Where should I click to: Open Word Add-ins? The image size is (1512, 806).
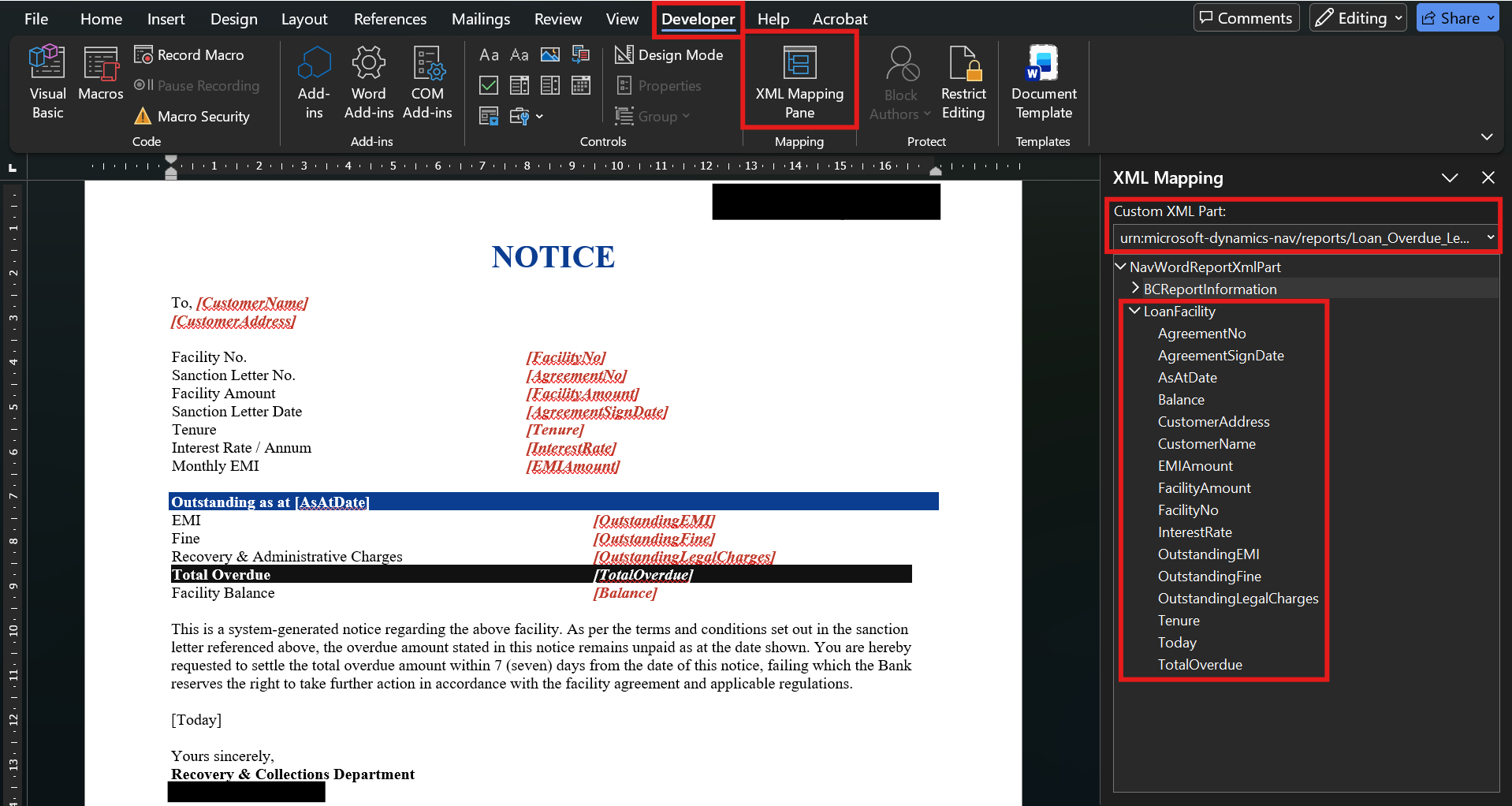click(x=369, y=82)
